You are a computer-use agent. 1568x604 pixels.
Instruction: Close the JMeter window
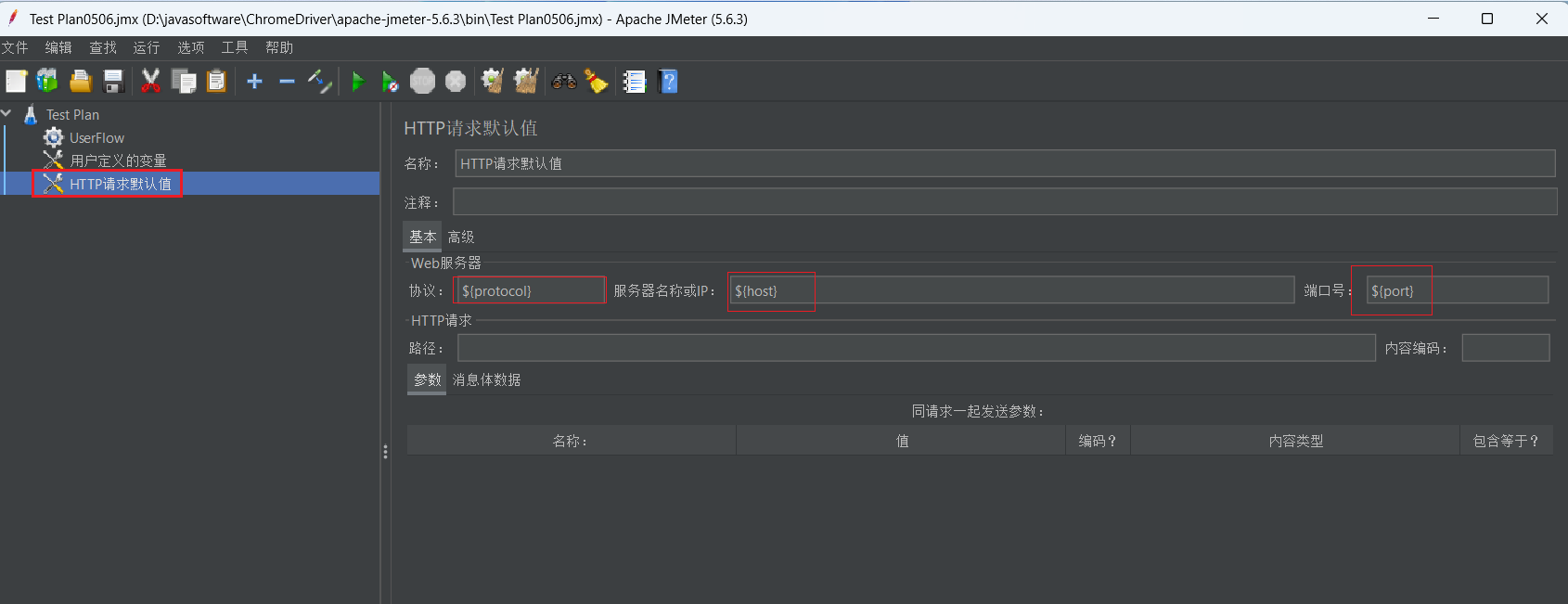(1541, 19)
